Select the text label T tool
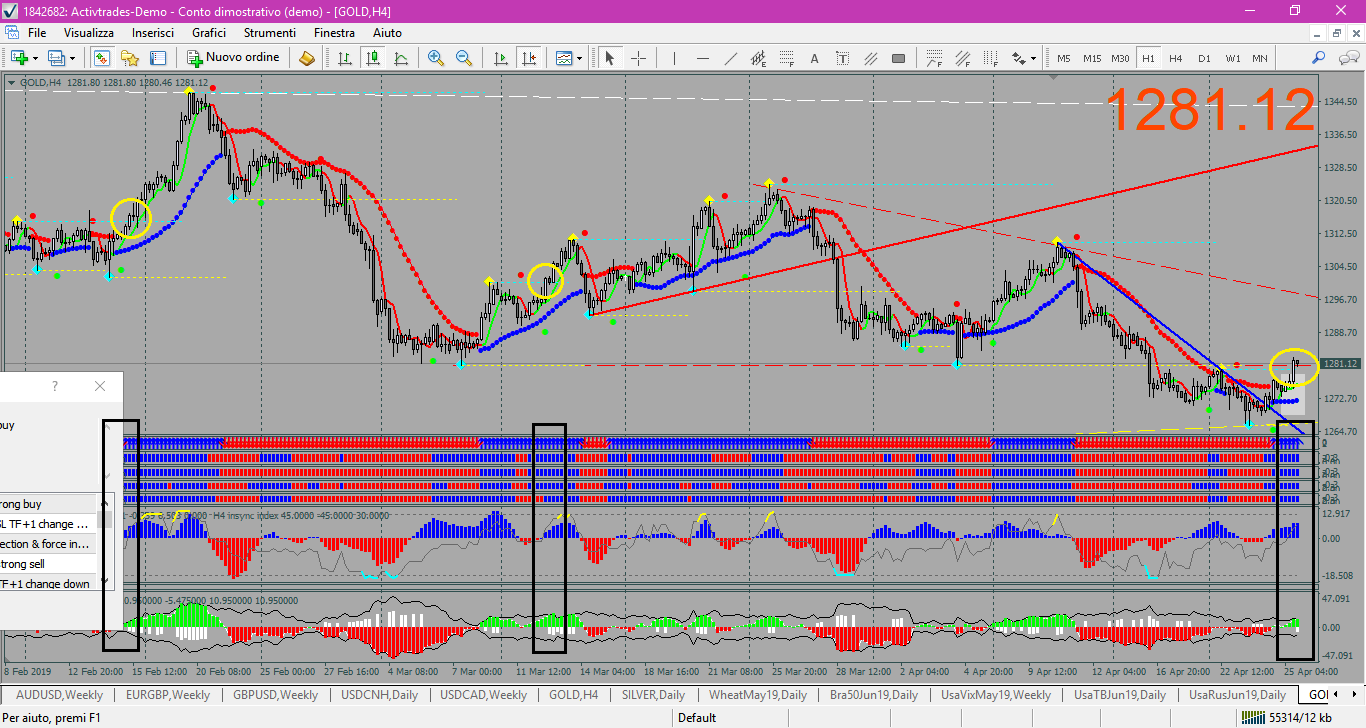1366x728 pixels. (x=842, y=58)
